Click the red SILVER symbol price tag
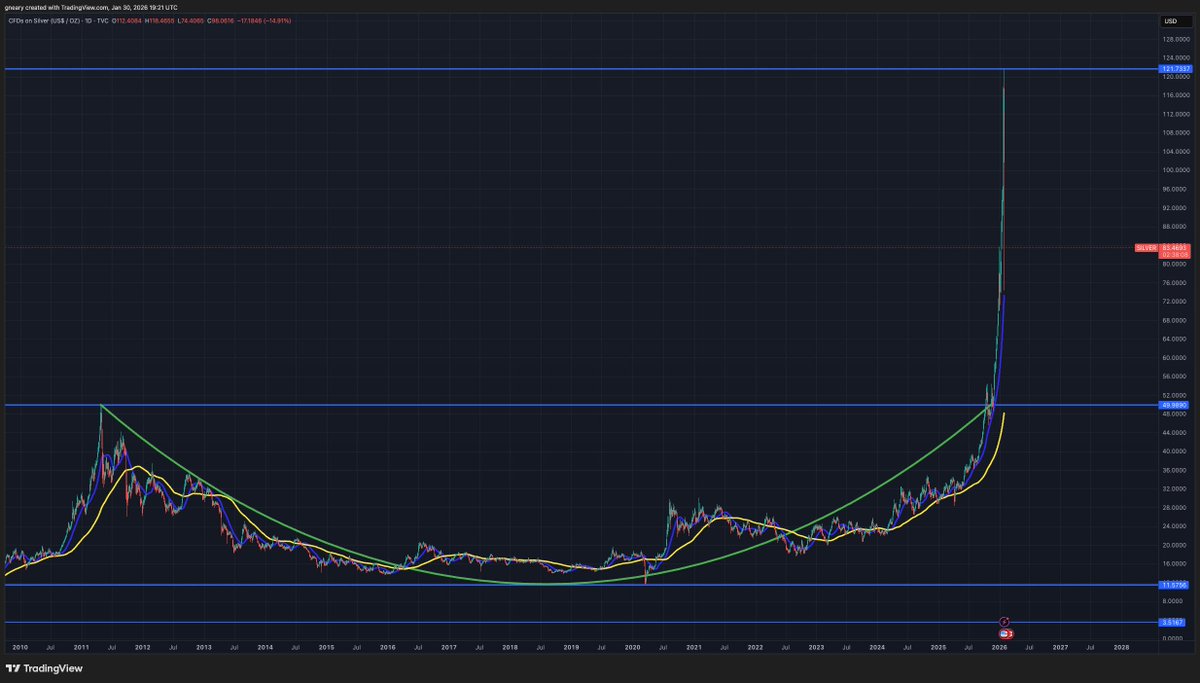This screenshot has height=683, width=1200. 1146,247
